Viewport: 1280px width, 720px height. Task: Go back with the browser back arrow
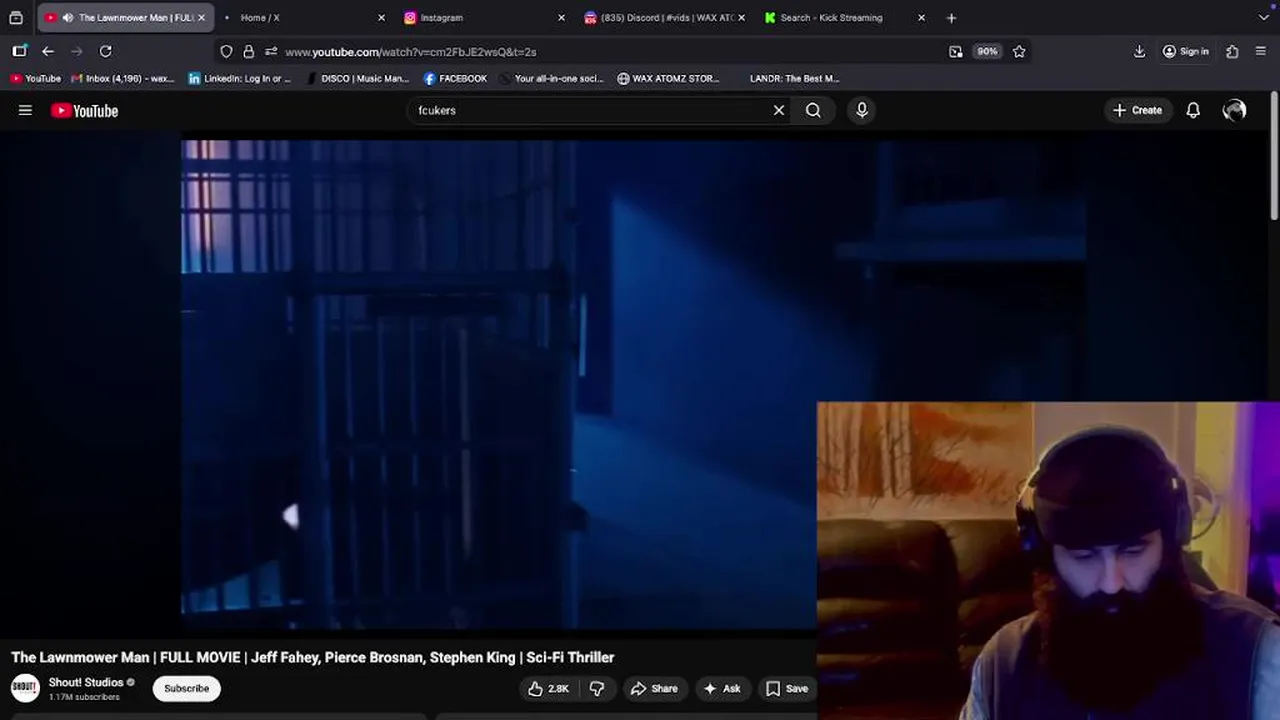coord(48,51)
